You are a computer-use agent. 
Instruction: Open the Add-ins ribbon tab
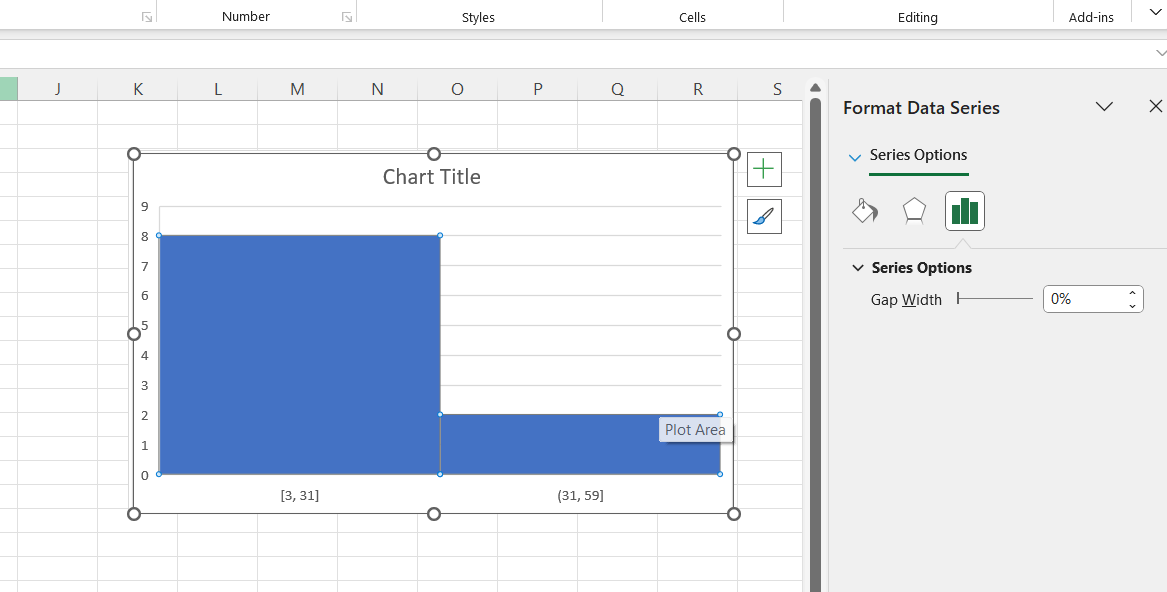pos(1090,16)
